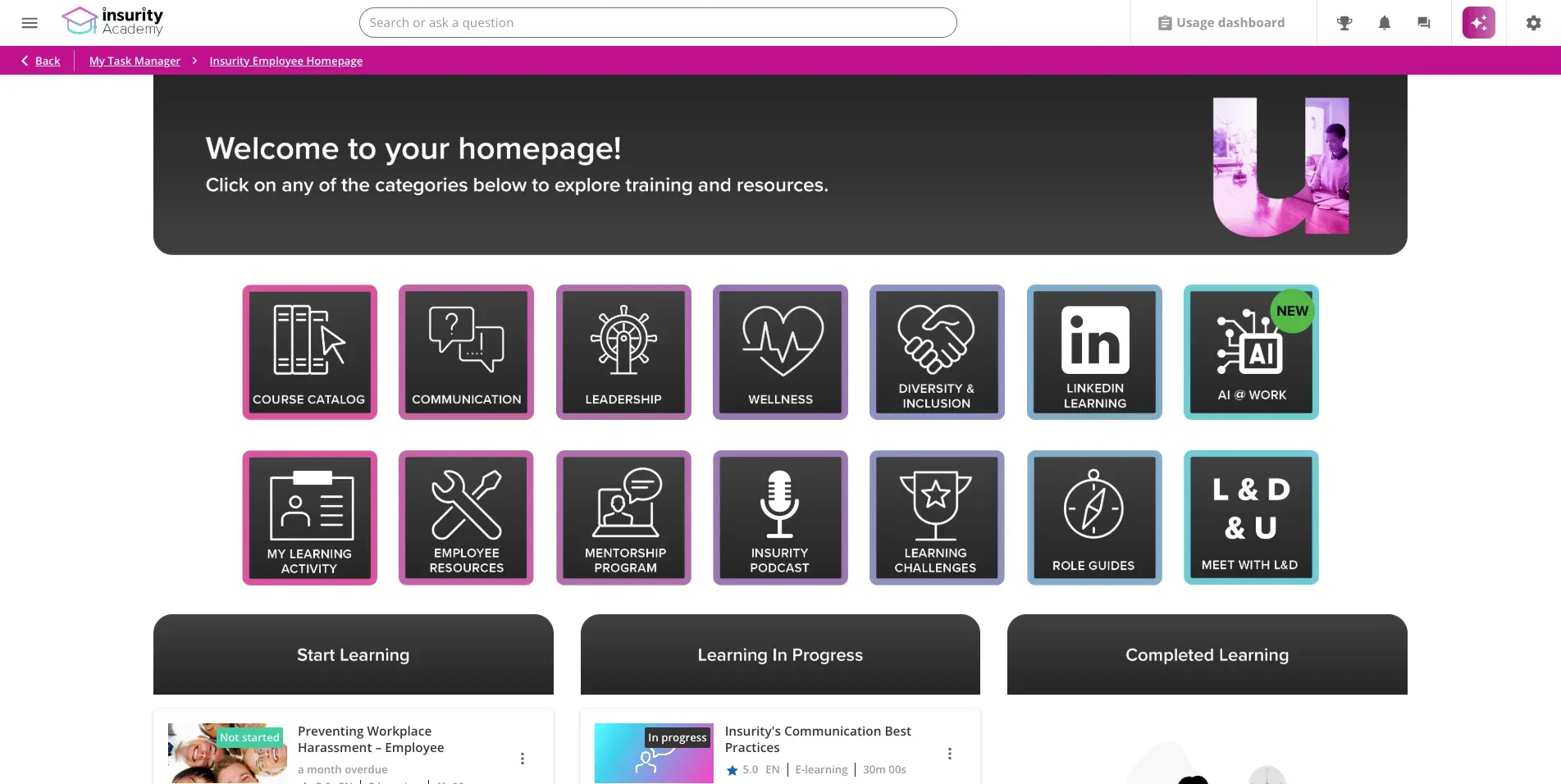The width and height of the screenshot is (1561, 784).
Task: Open the Insurity's Communication Best Practices thumbnail
Action: 654,754
